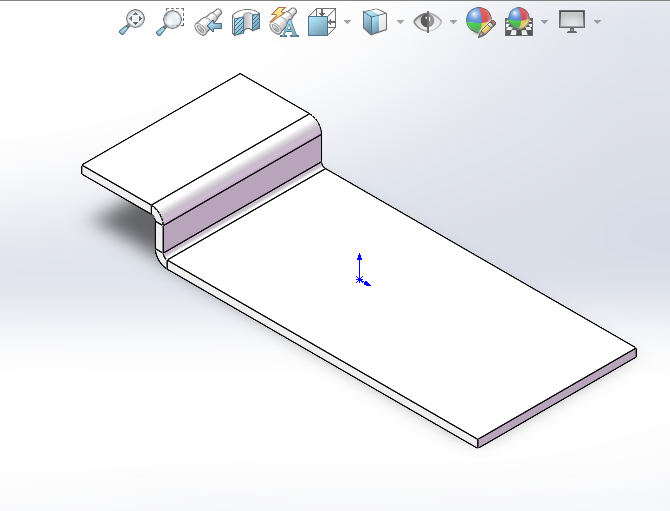Image resolution: width=670 pixels, height=511 pixels.
Task: Select the purple vertical bend face
Action: tap(241, 194)
